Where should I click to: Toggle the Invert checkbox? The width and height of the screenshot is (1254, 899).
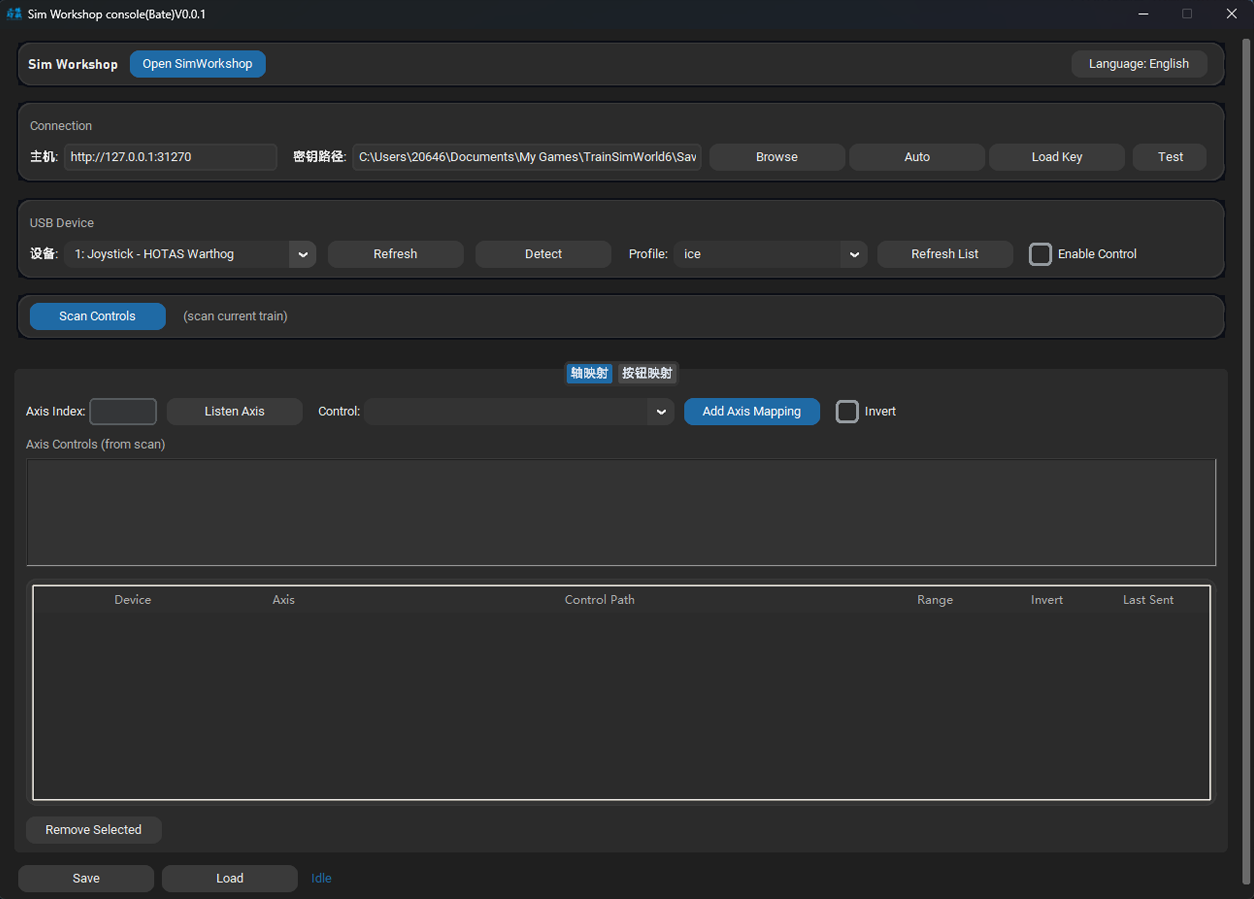pos(847,412)
